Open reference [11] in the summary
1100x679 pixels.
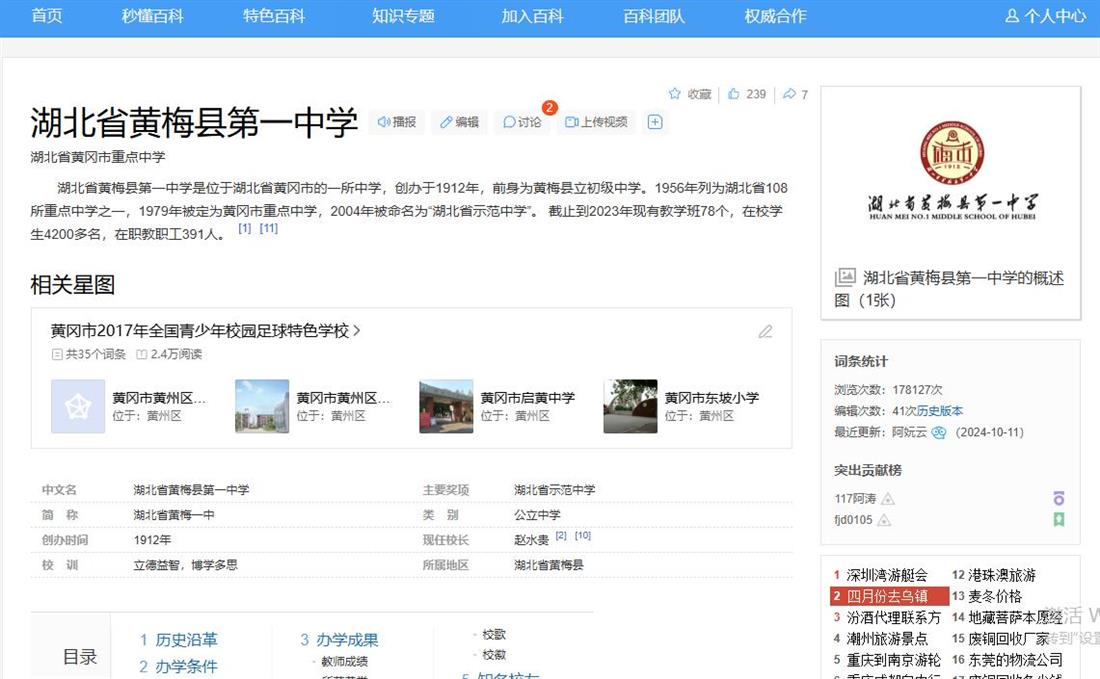[x=269, y=228]
